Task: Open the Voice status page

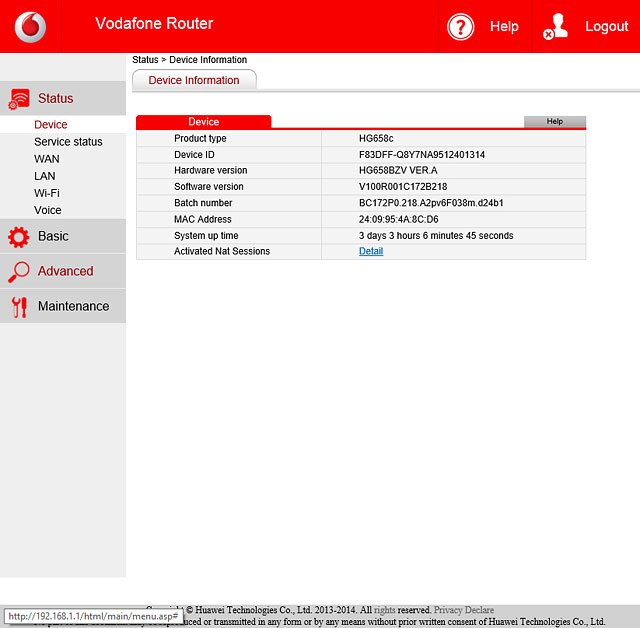Action: tap(48, 210)
